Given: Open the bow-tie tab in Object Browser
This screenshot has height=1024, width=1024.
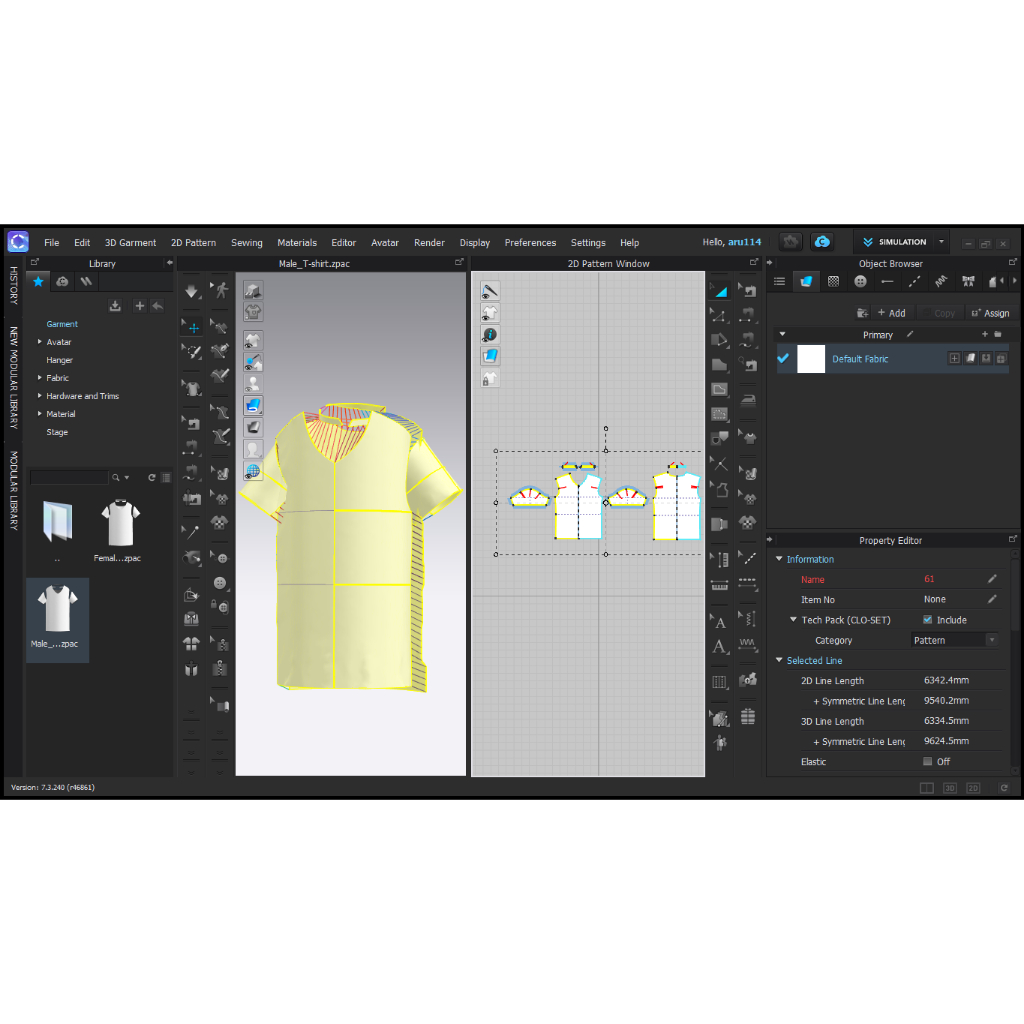Looking at the screenshot, I should click(x=968, y=281).
